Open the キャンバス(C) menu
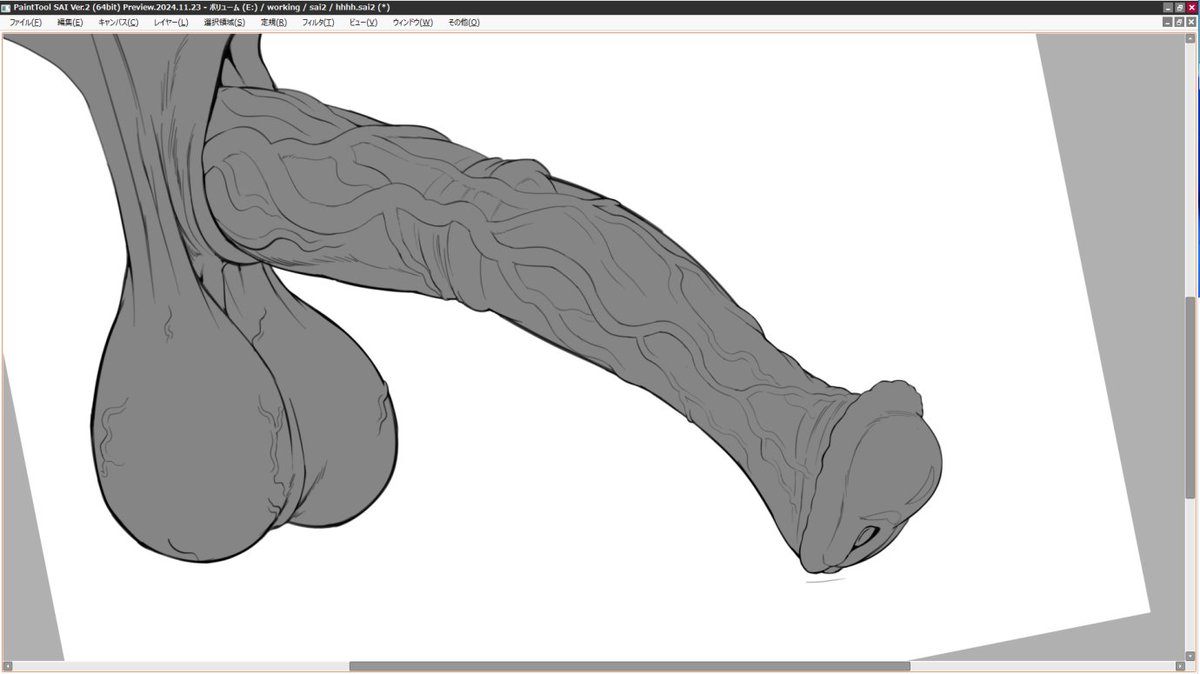 click(x=118, y=22)
